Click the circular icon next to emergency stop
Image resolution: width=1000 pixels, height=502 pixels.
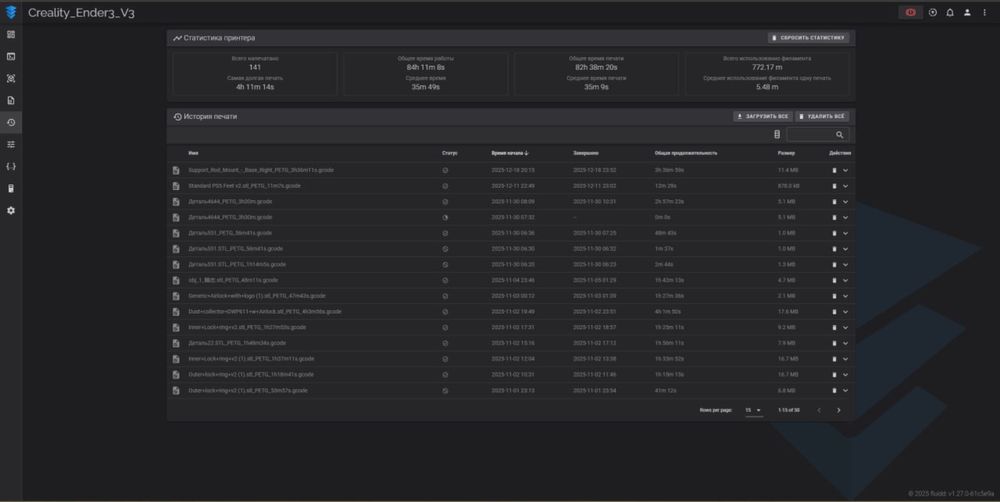click(x=933, y=12)
